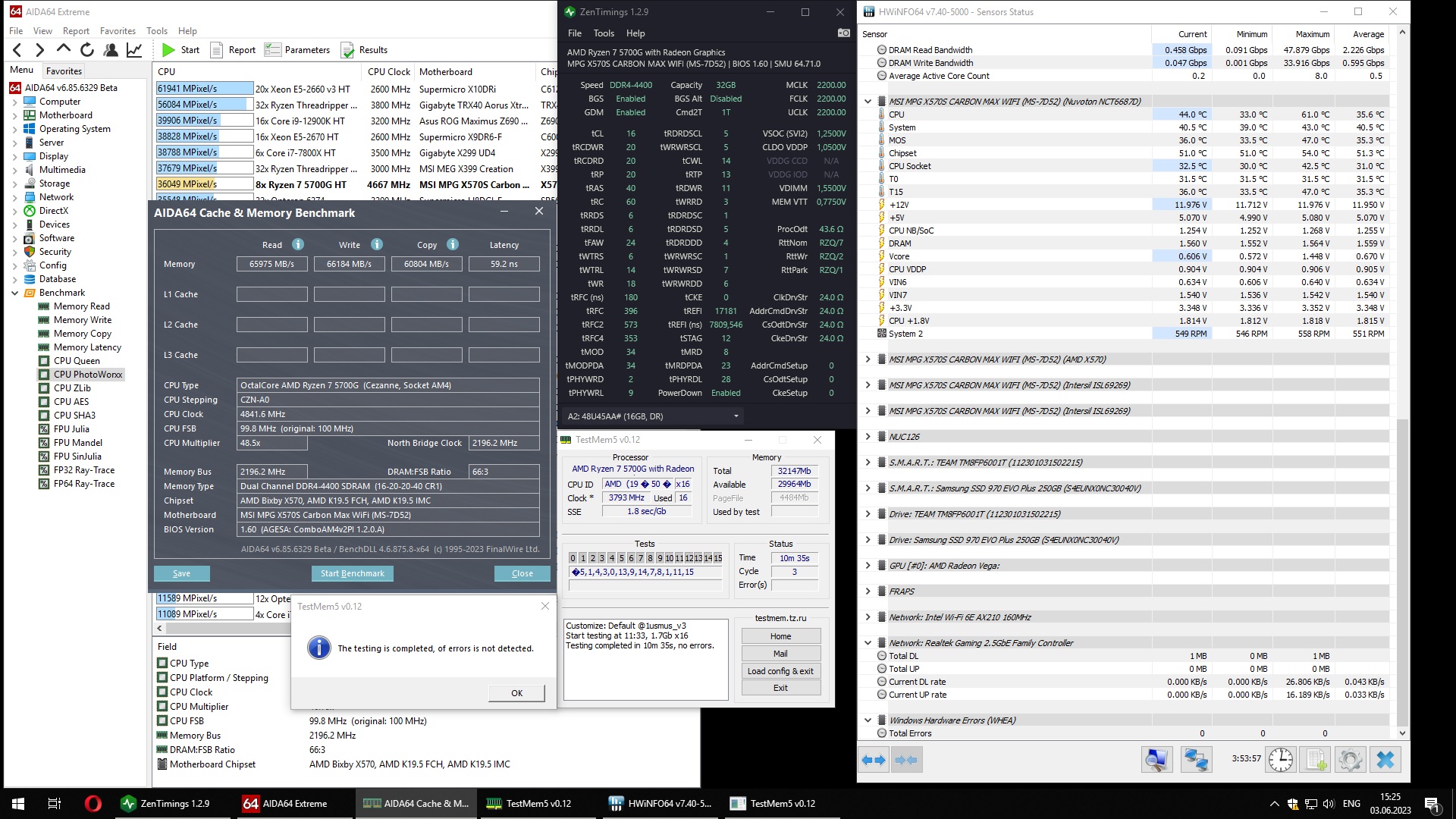Open the AIDA64 Favorites menu
This screenshot has width=1456, height=819.
[x=118, y=31]
